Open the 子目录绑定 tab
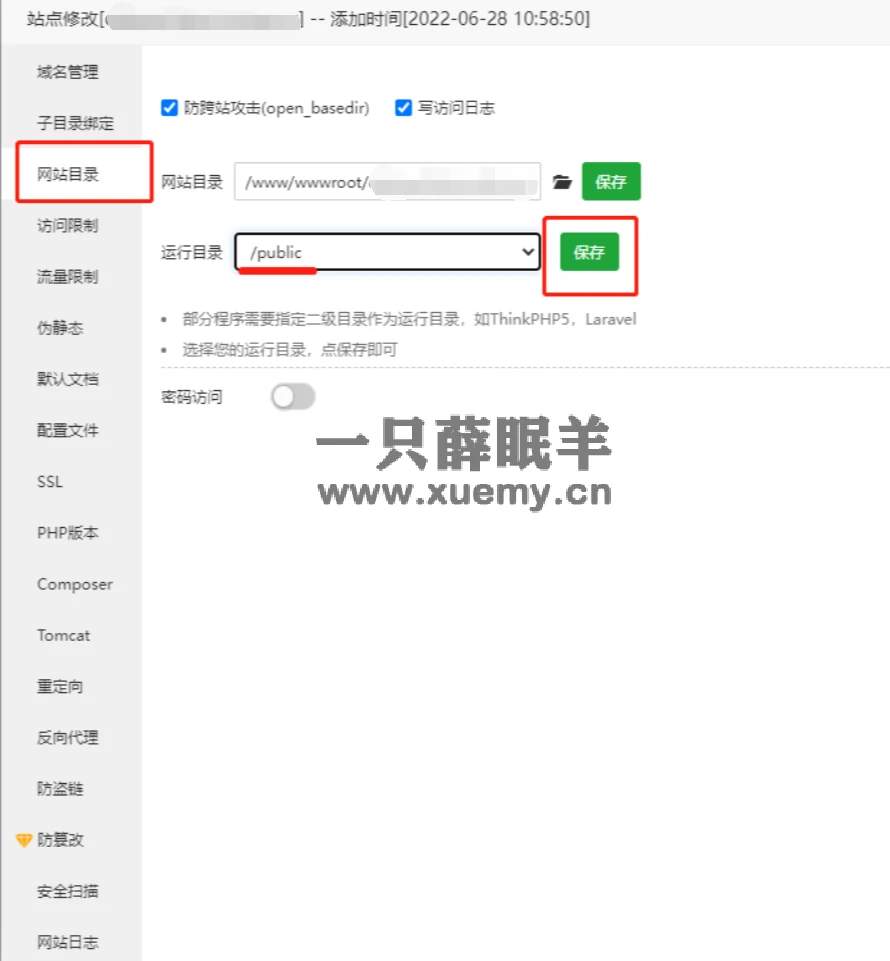The image size is (890, 961). (75, 123)
